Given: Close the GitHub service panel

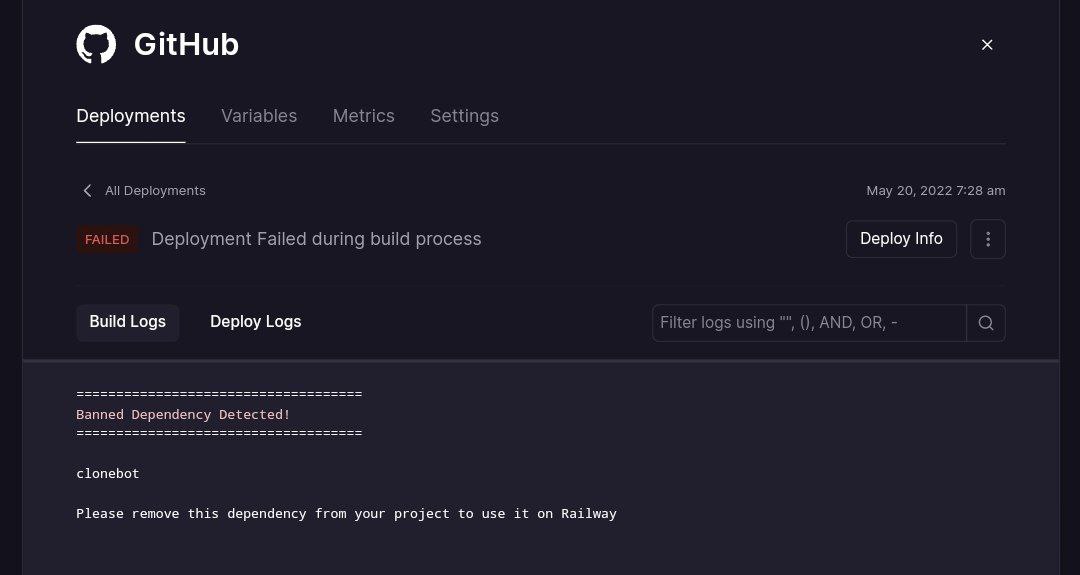Looking at the screenshot, I should [987, 45].
